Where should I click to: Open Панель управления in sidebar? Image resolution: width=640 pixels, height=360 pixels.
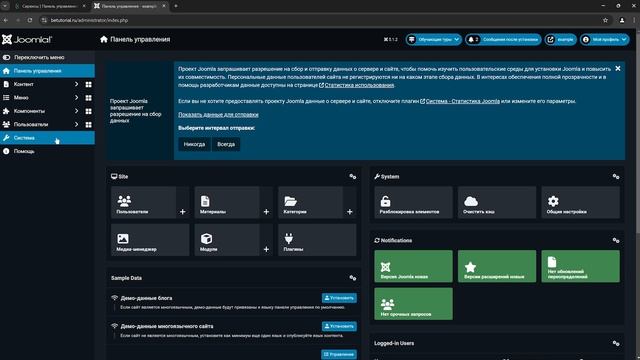[x=47, y=71]
